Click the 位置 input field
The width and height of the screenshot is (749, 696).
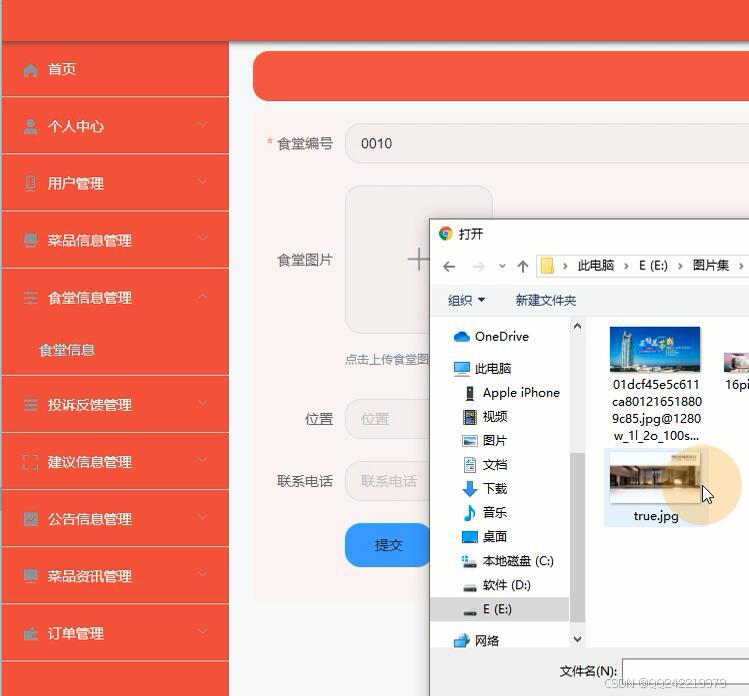pyautogui.click(x=387, y=419)
